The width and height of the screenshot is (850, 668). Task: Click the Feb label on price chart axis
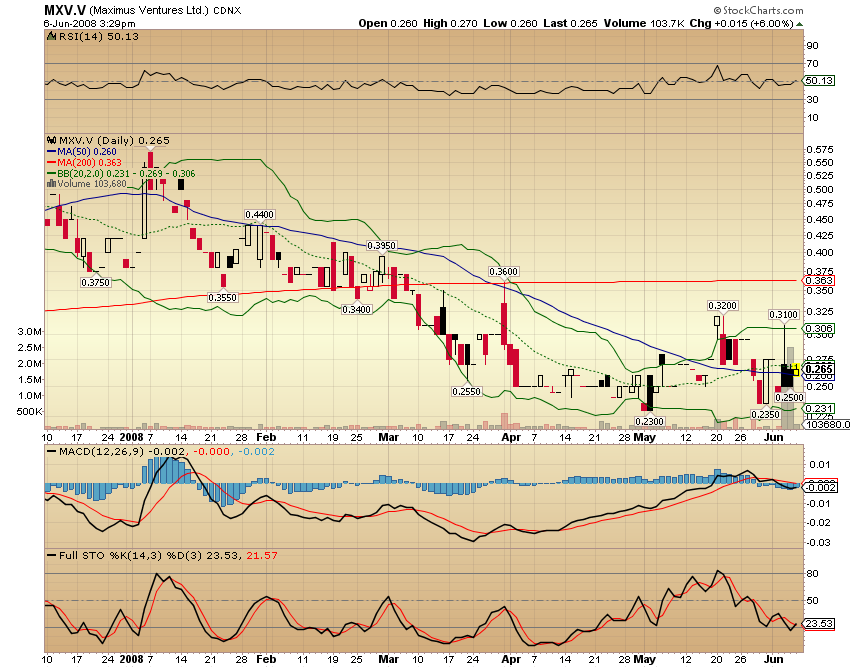(266, 437)
